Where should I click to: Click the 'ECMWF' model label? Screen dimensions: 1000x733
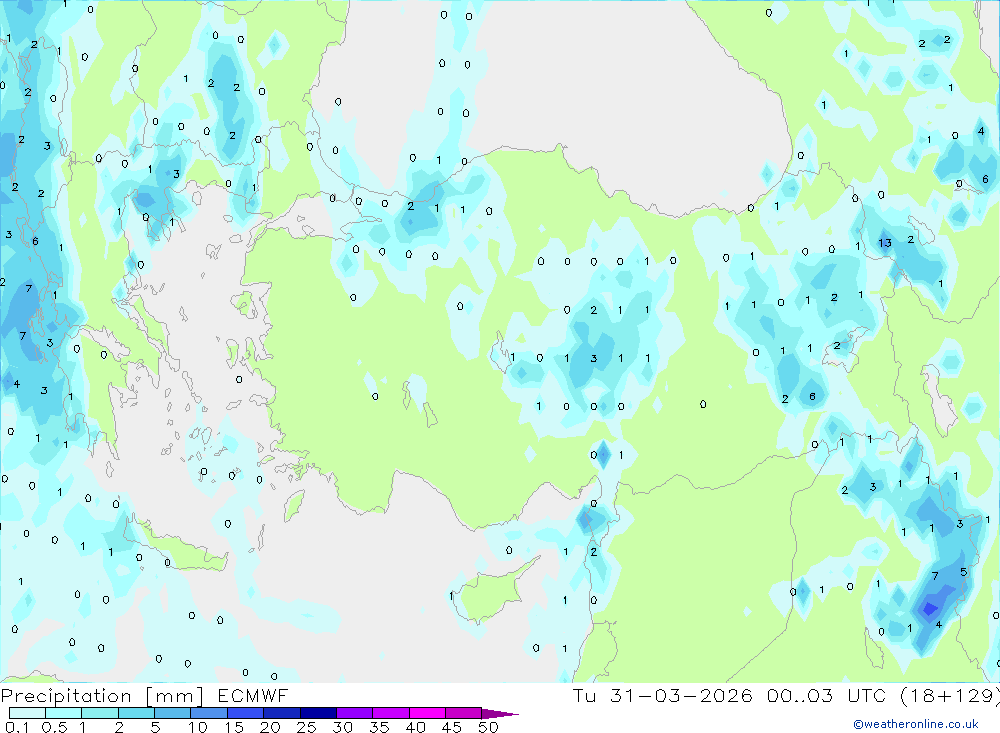click(x=253, y=695)
